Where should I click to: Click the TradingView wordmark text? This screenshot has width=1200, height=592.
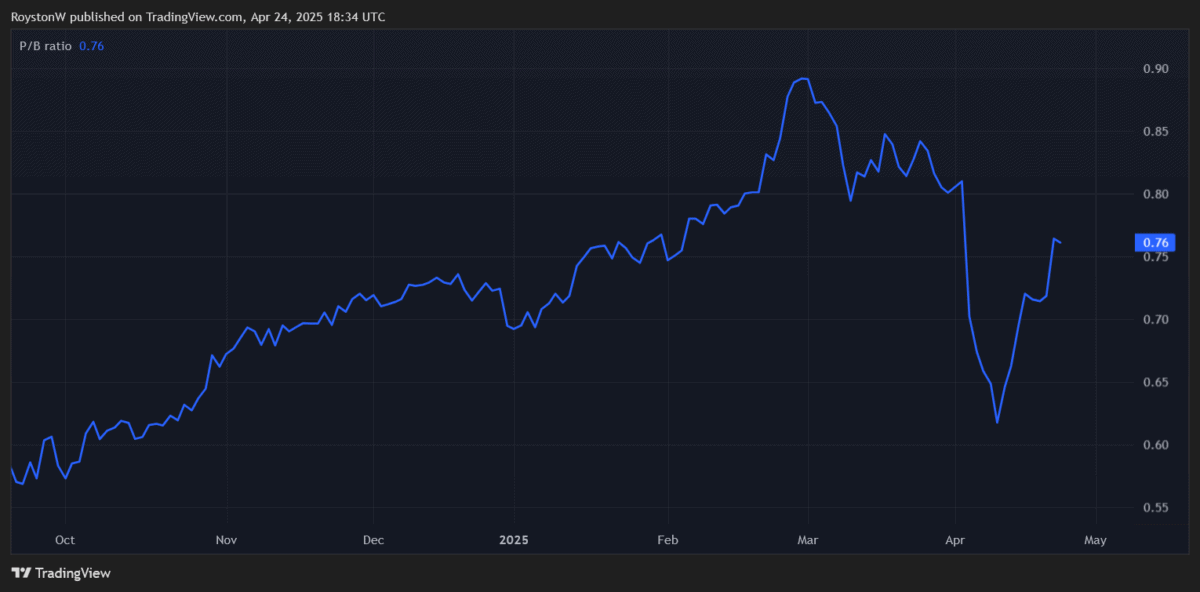coord(73,573)
